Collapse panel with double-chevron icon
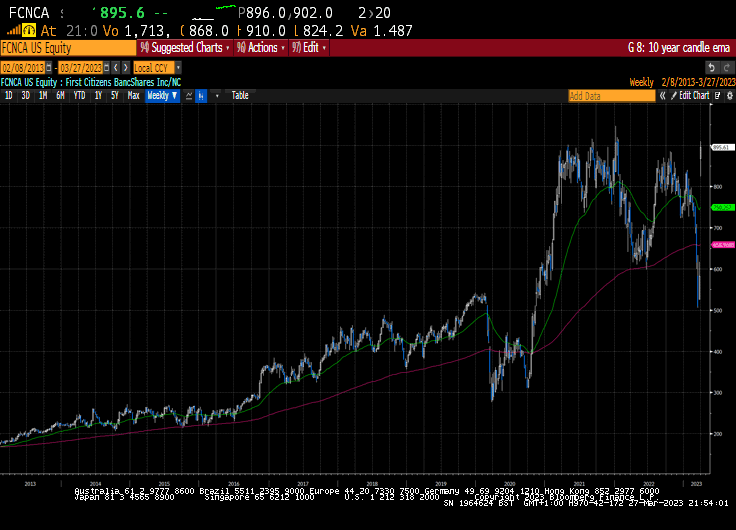The width and height of the screenshot is (736, 530). pyautogui.click(x=662, y=96)
